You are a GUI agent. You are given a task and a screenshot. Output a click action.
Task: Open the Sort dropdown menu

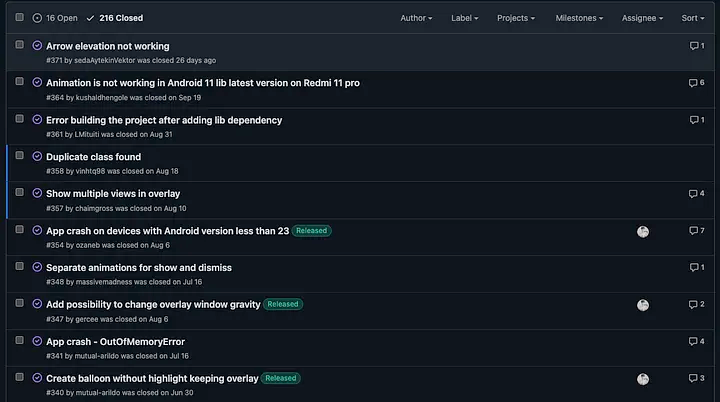click(x=693, y=18)
